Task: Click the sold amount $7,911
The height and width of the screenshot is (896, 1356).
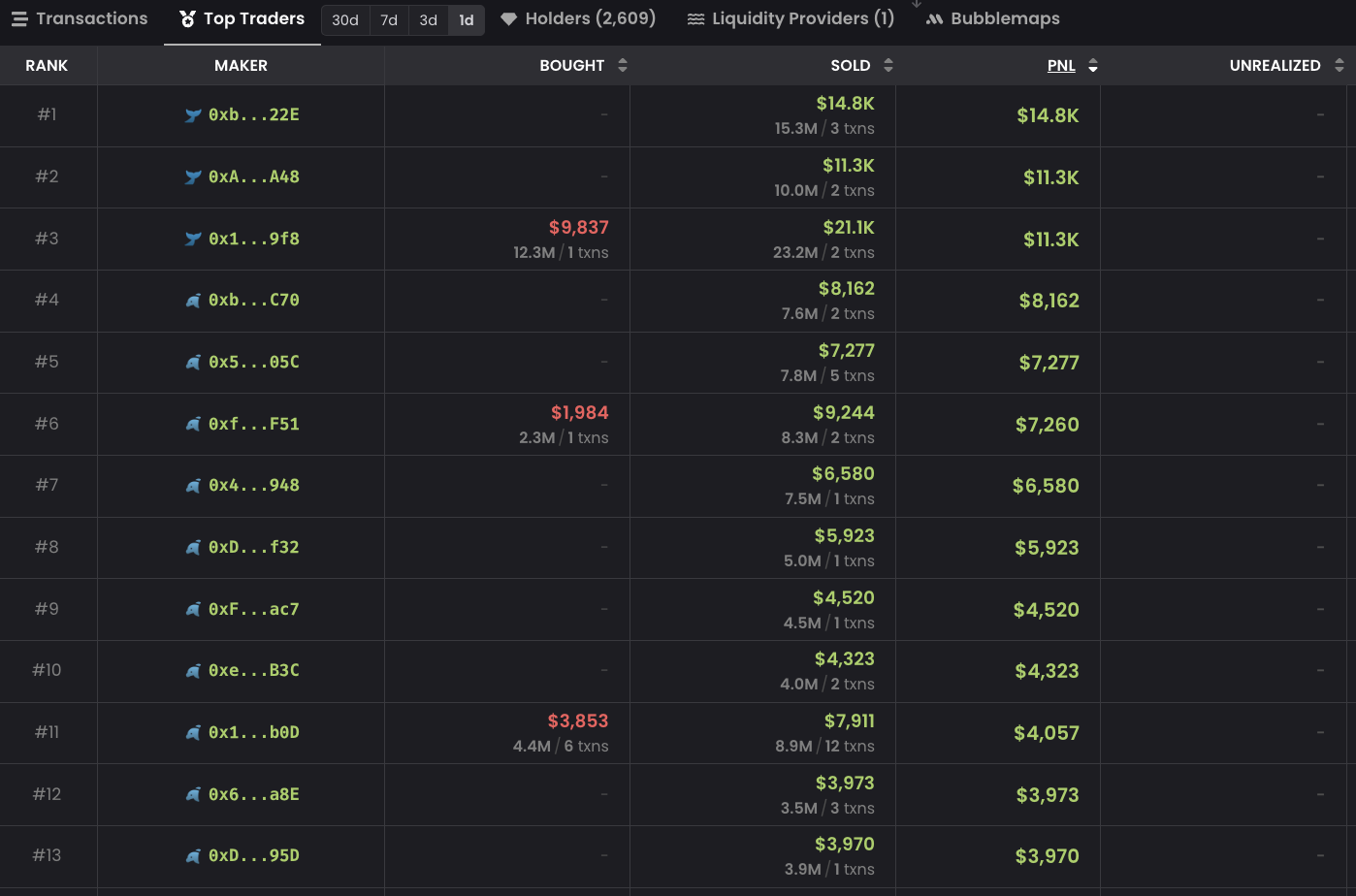Action: pos(850,720)
